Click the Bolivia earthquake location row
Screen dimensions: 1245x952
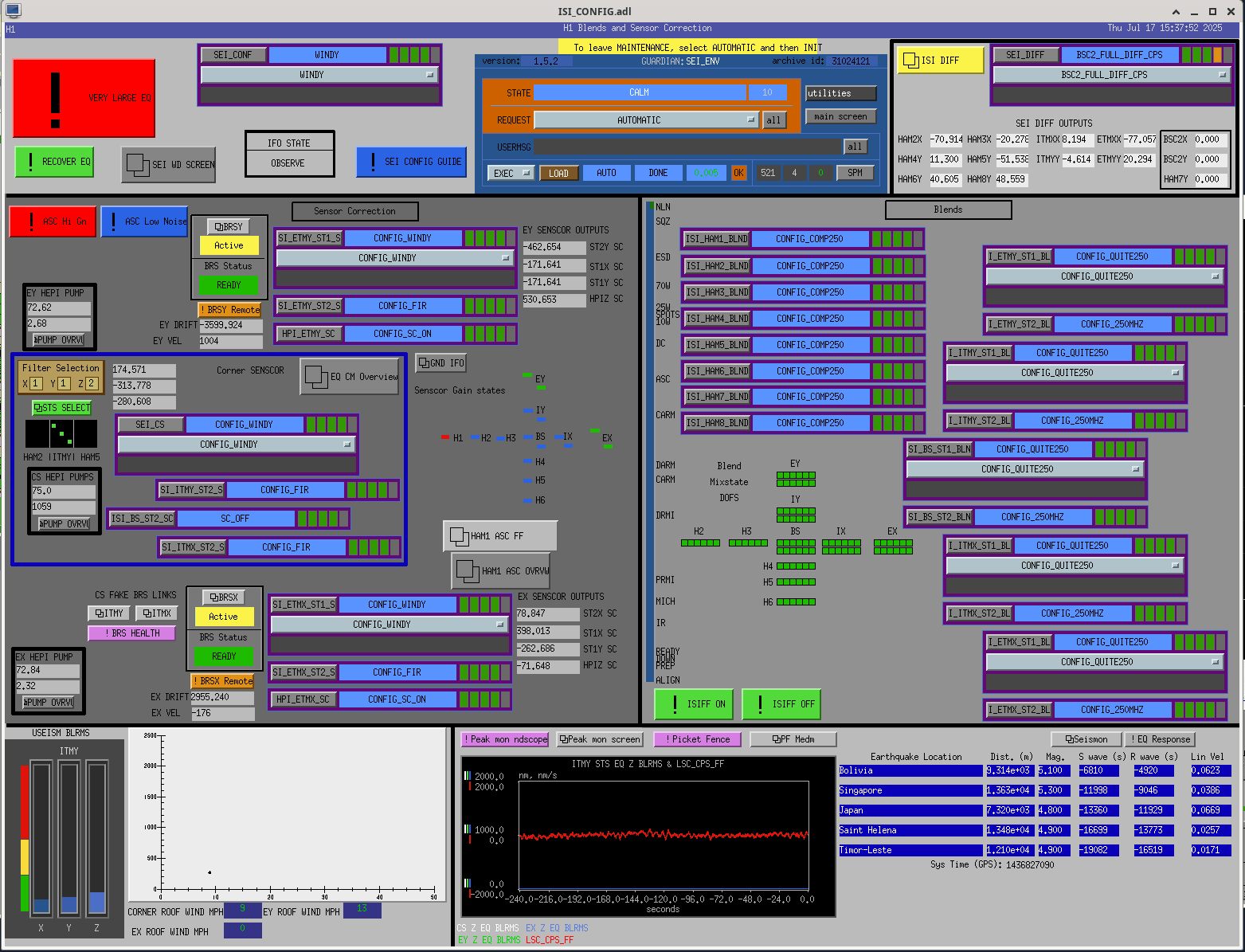tap(910, 770)
